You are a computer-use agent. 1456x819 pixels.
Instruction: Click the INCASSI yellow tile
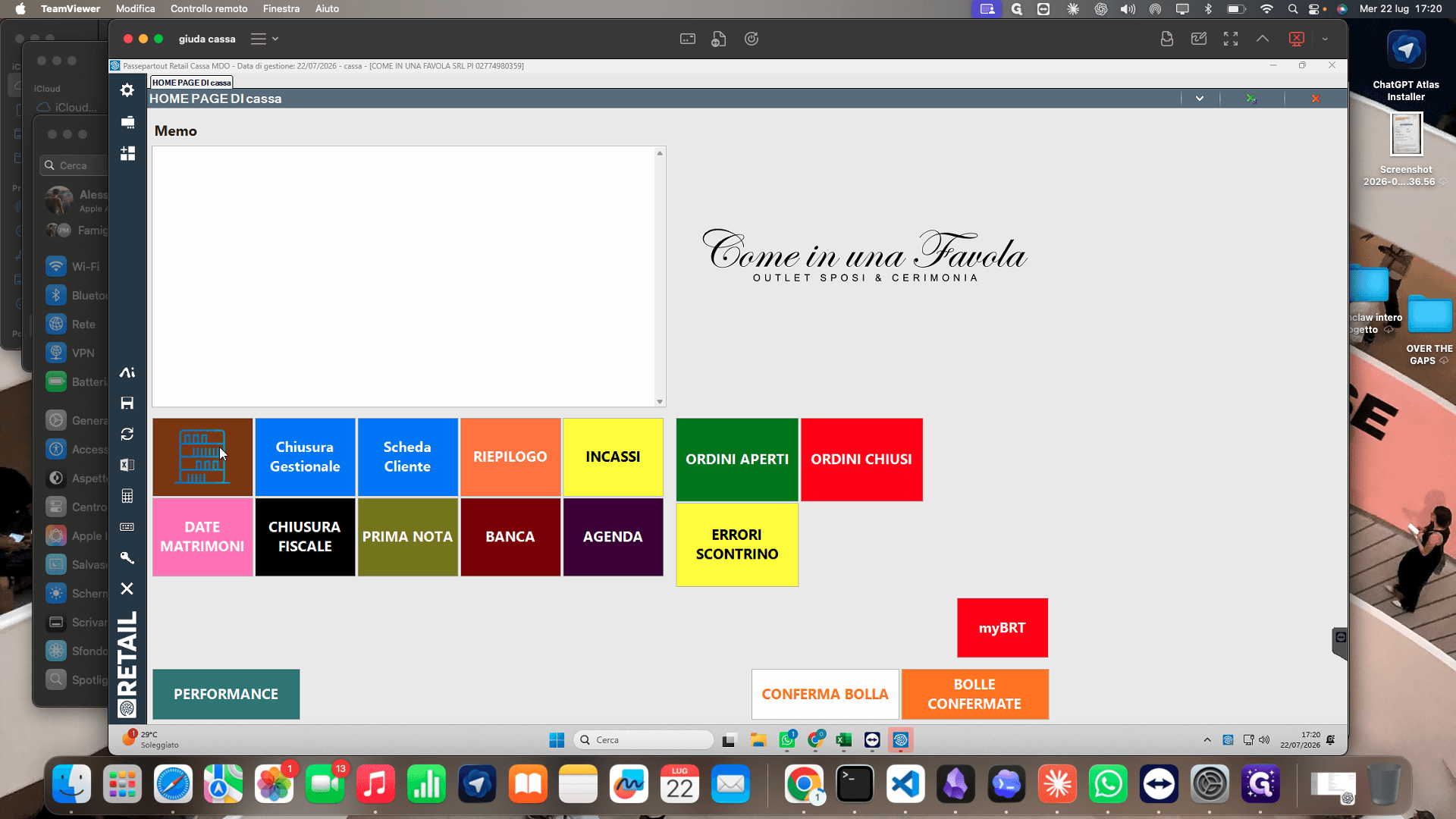click(x=613, y=457)
